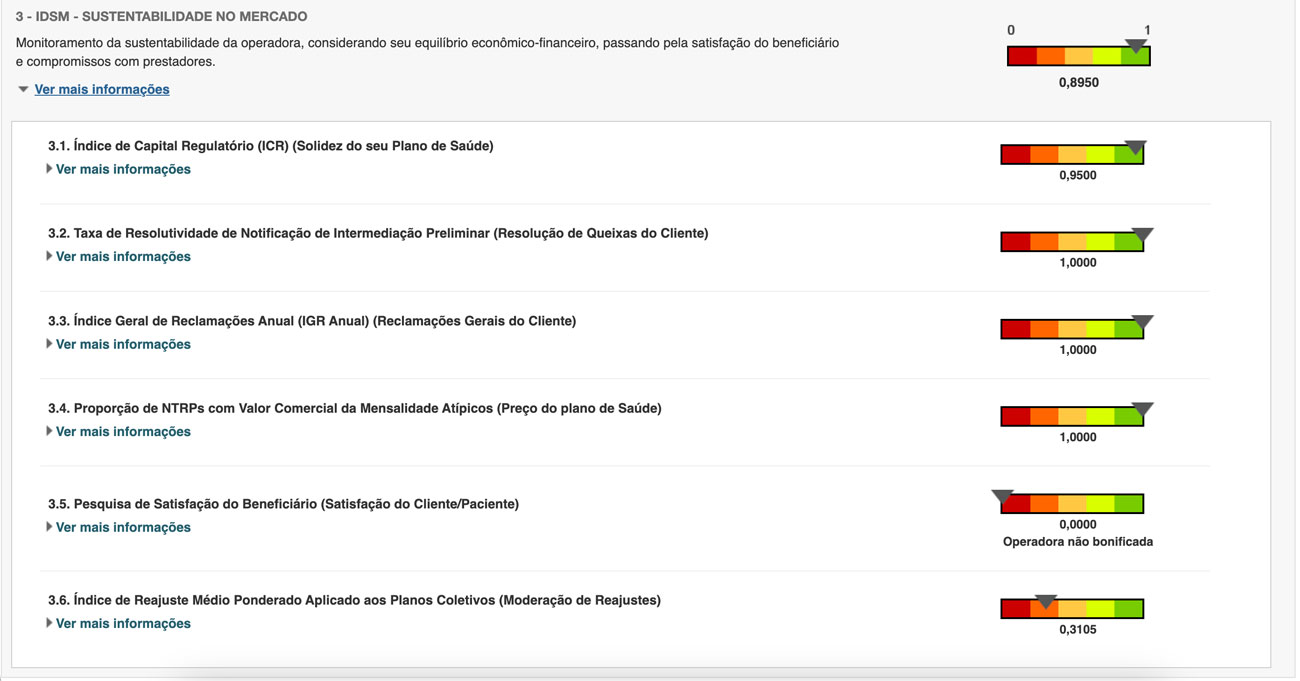Click the color gauge scoring 0,8950

1079,56
